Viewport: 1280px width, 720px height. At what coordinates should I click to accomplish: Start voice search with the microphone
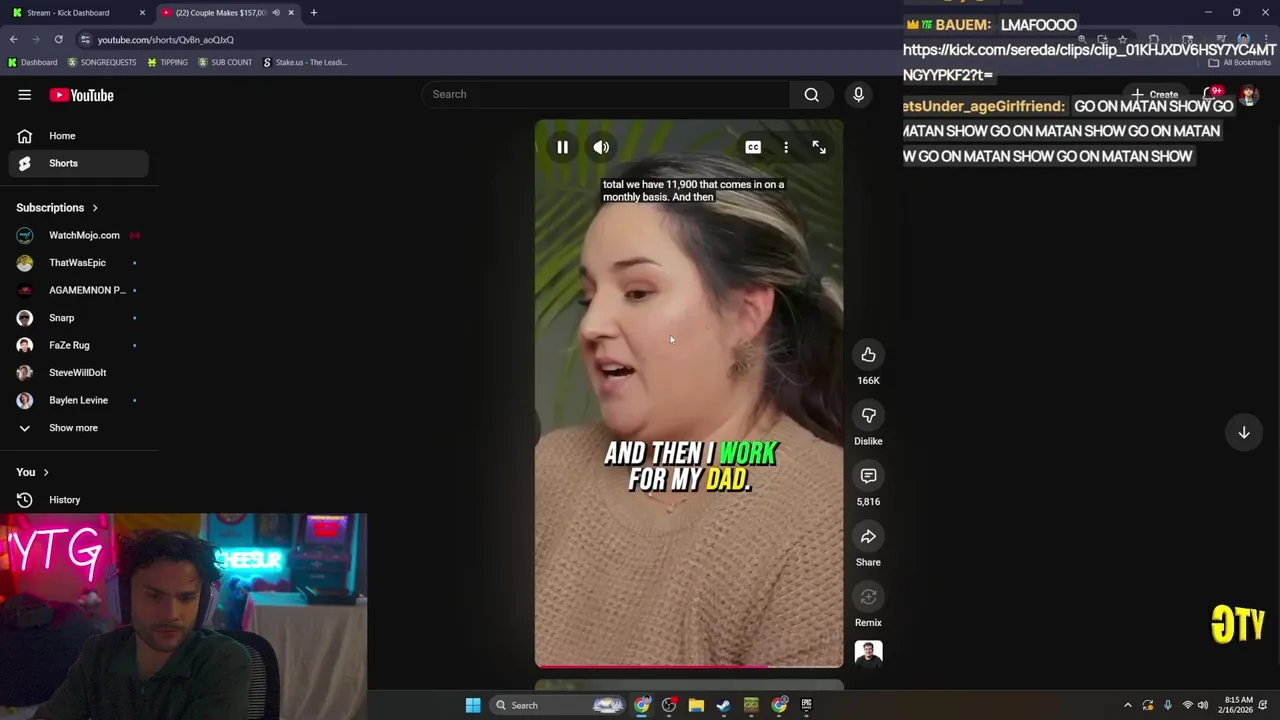pyautogui.click(x=858, y=94)
